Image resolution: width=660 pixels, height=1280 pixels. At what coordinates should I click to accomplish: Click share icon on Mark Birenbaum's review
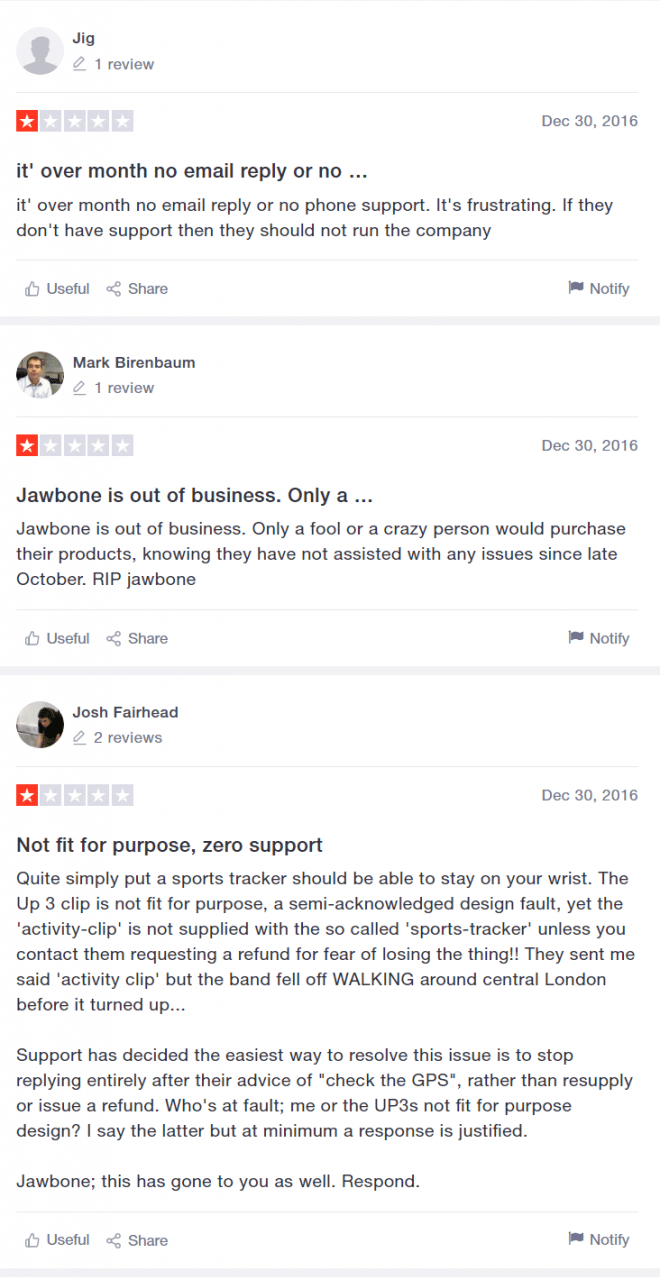tap(114, 638)
